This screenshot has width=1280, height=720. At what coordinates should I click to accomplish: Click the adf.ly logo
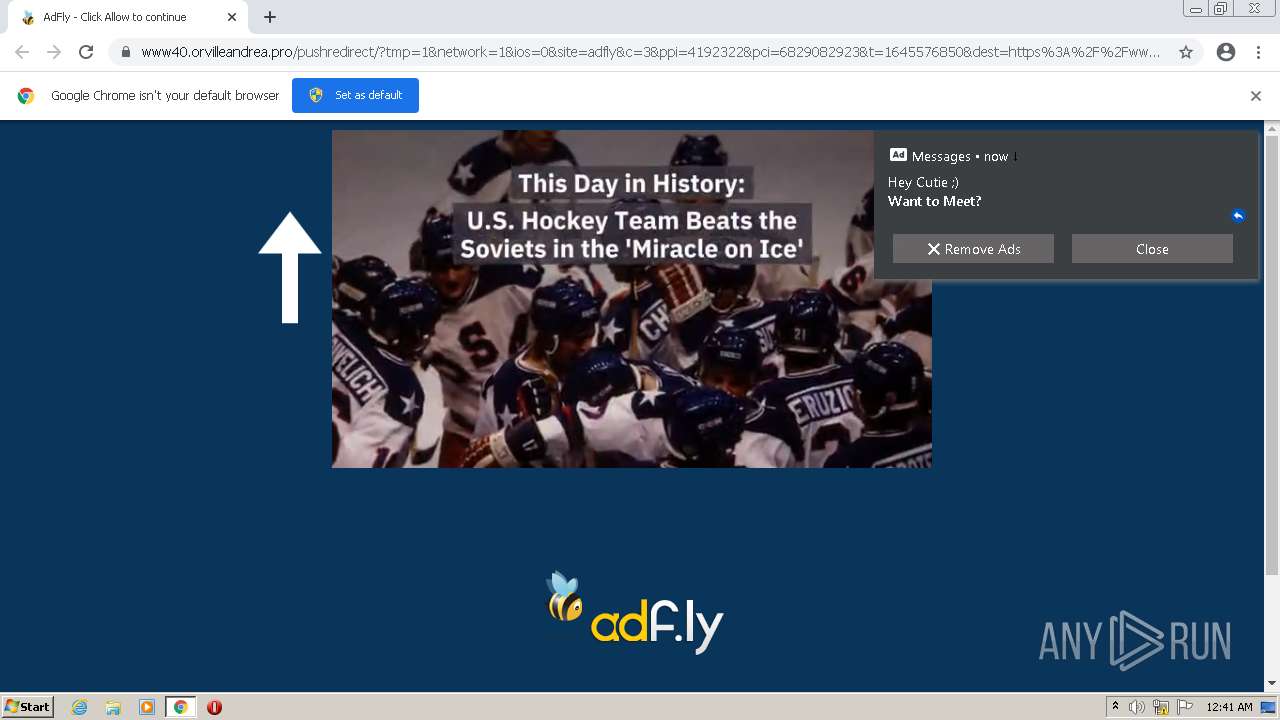pyautogui.click(x=635, y=613)
